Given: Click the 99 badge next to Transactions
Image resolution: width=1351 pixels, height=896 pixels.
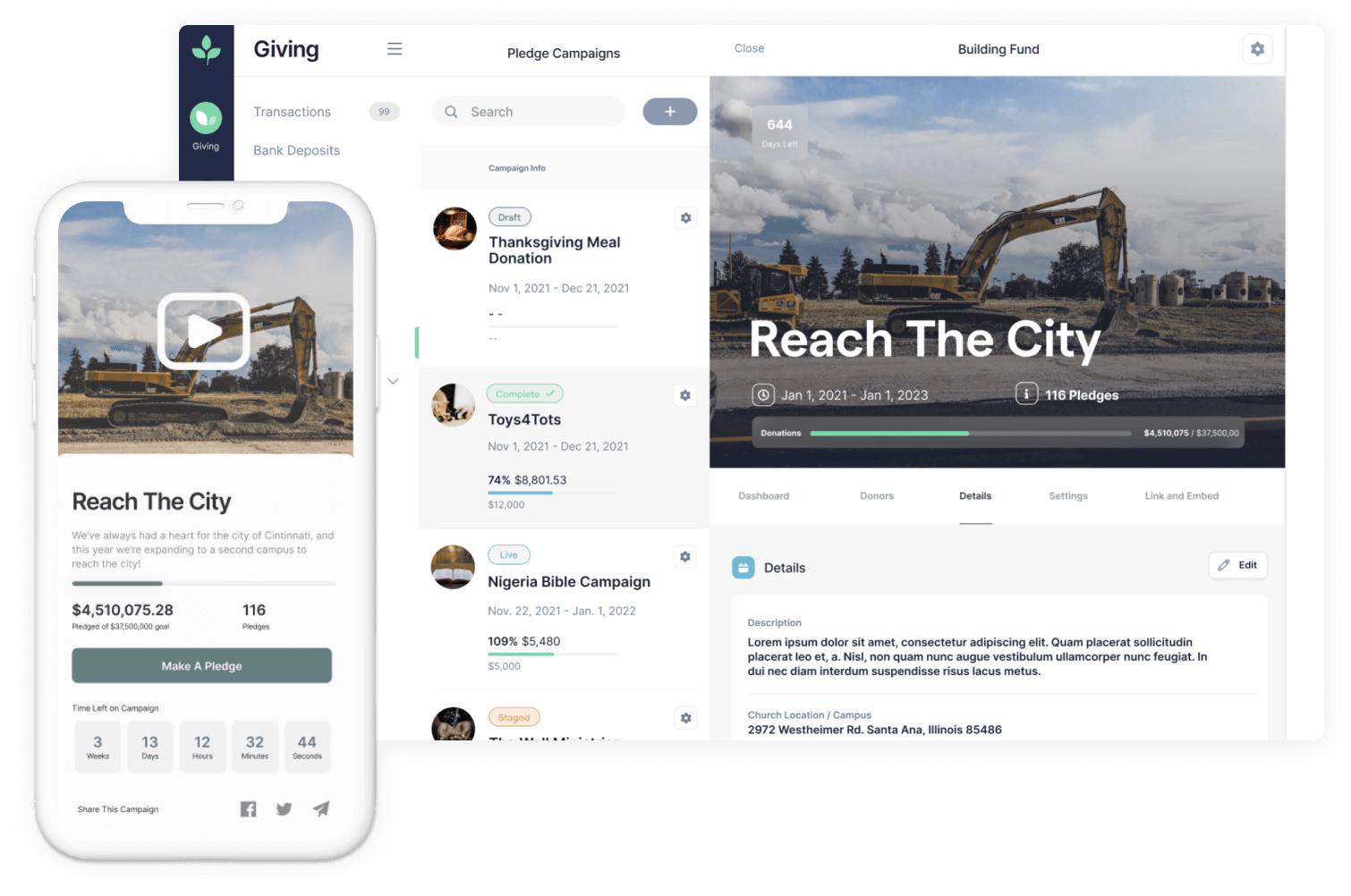Looking at the screenshot, I should coord(384,112).
